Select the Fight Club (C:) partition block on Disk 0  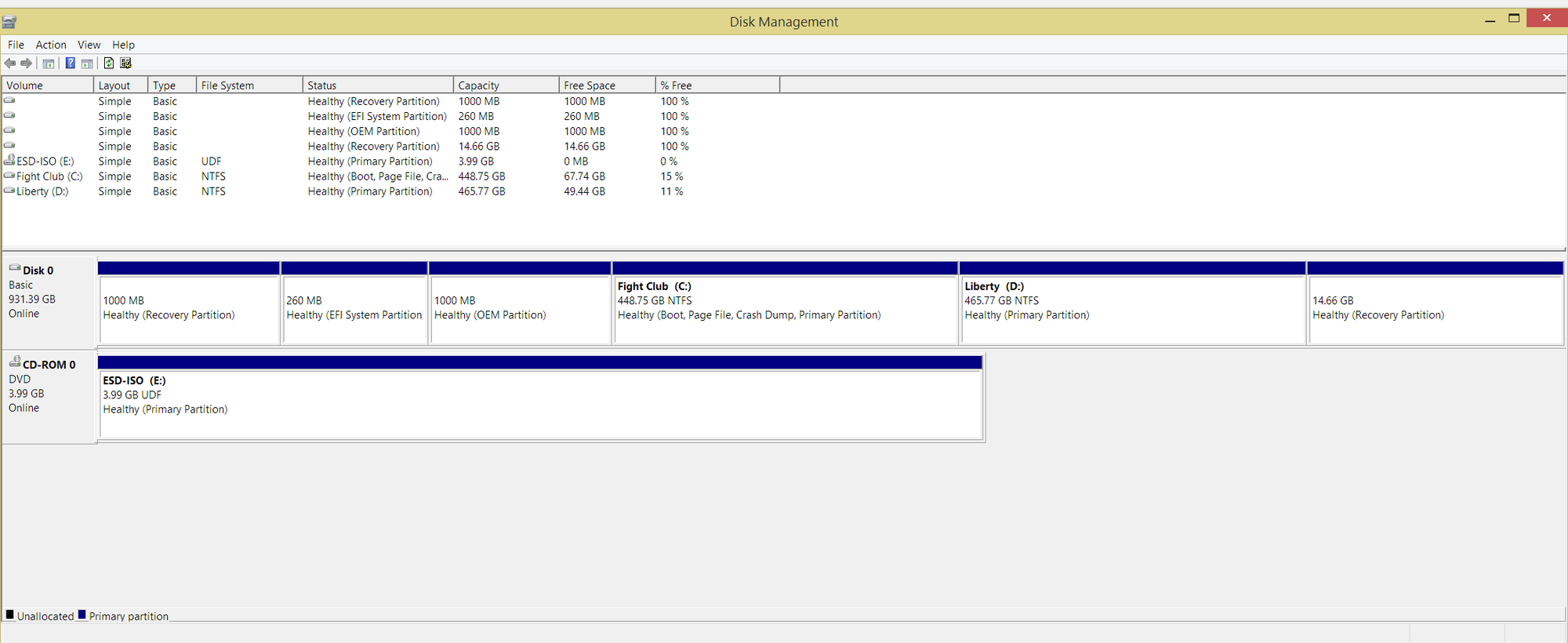(786, 303)
